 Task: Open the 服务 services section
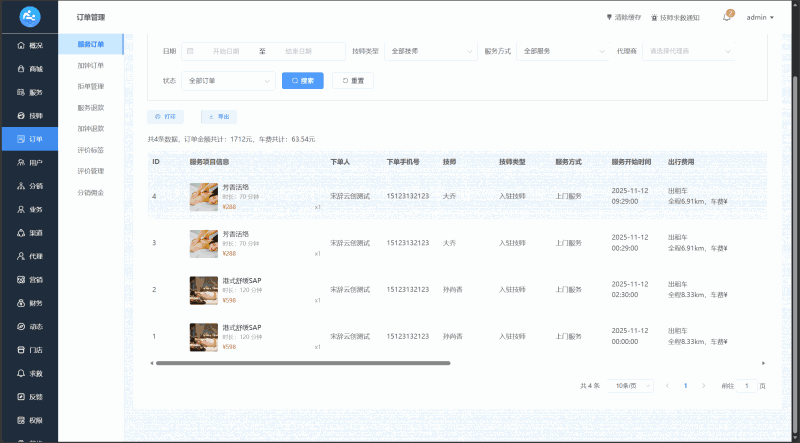30,92
